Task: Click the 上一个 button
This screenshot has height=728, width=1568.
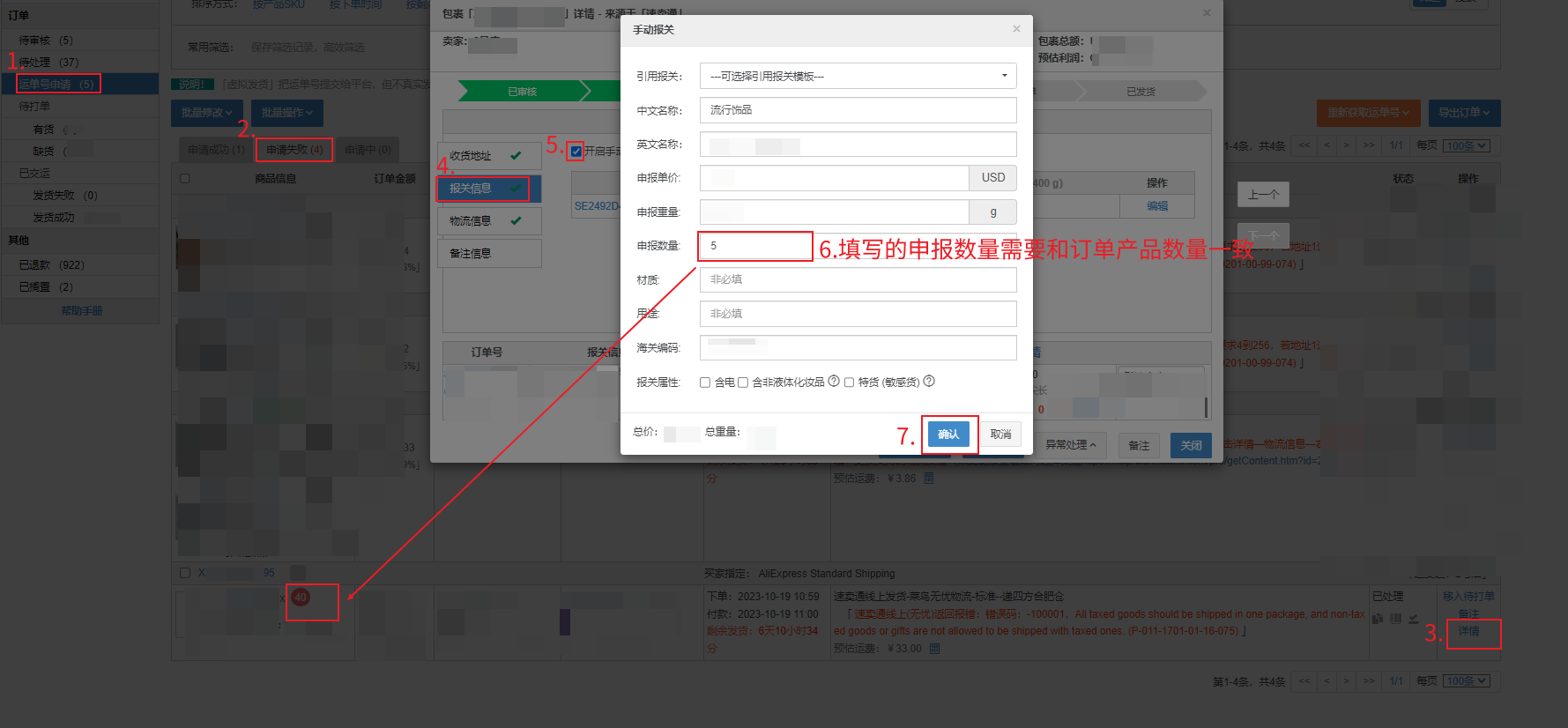Action: (x=1263, y=195)
